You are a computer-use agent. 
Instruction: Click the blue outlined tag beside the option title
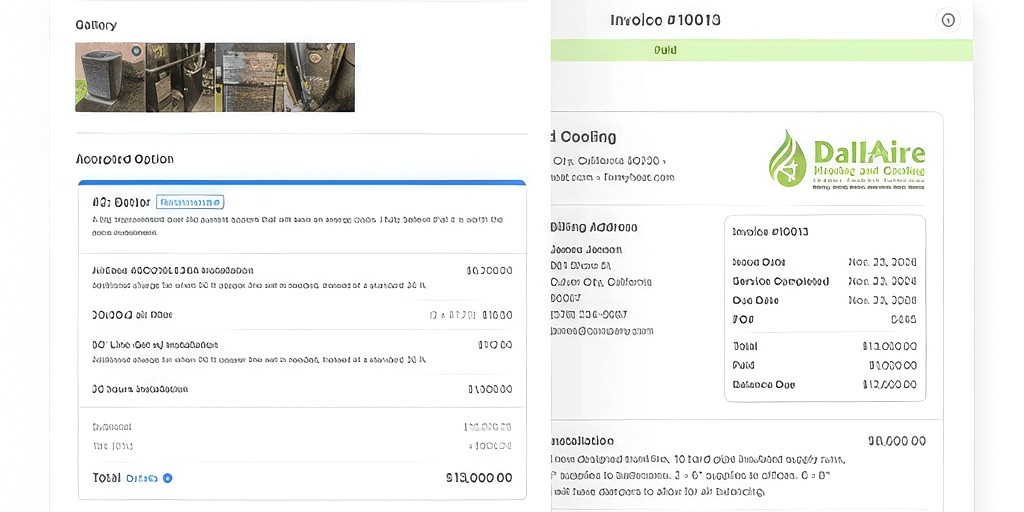click(190, 202)
